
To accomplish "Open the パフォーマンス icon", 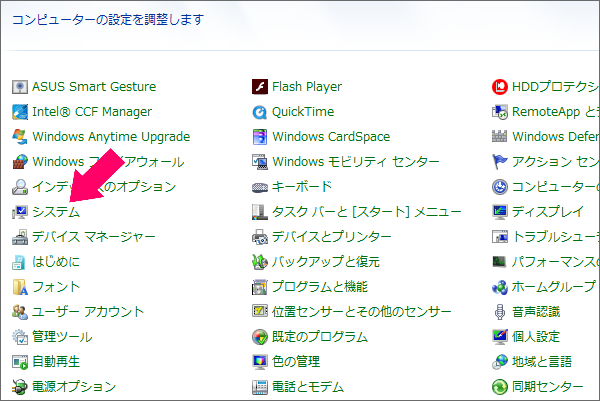I will pos(500,262).
